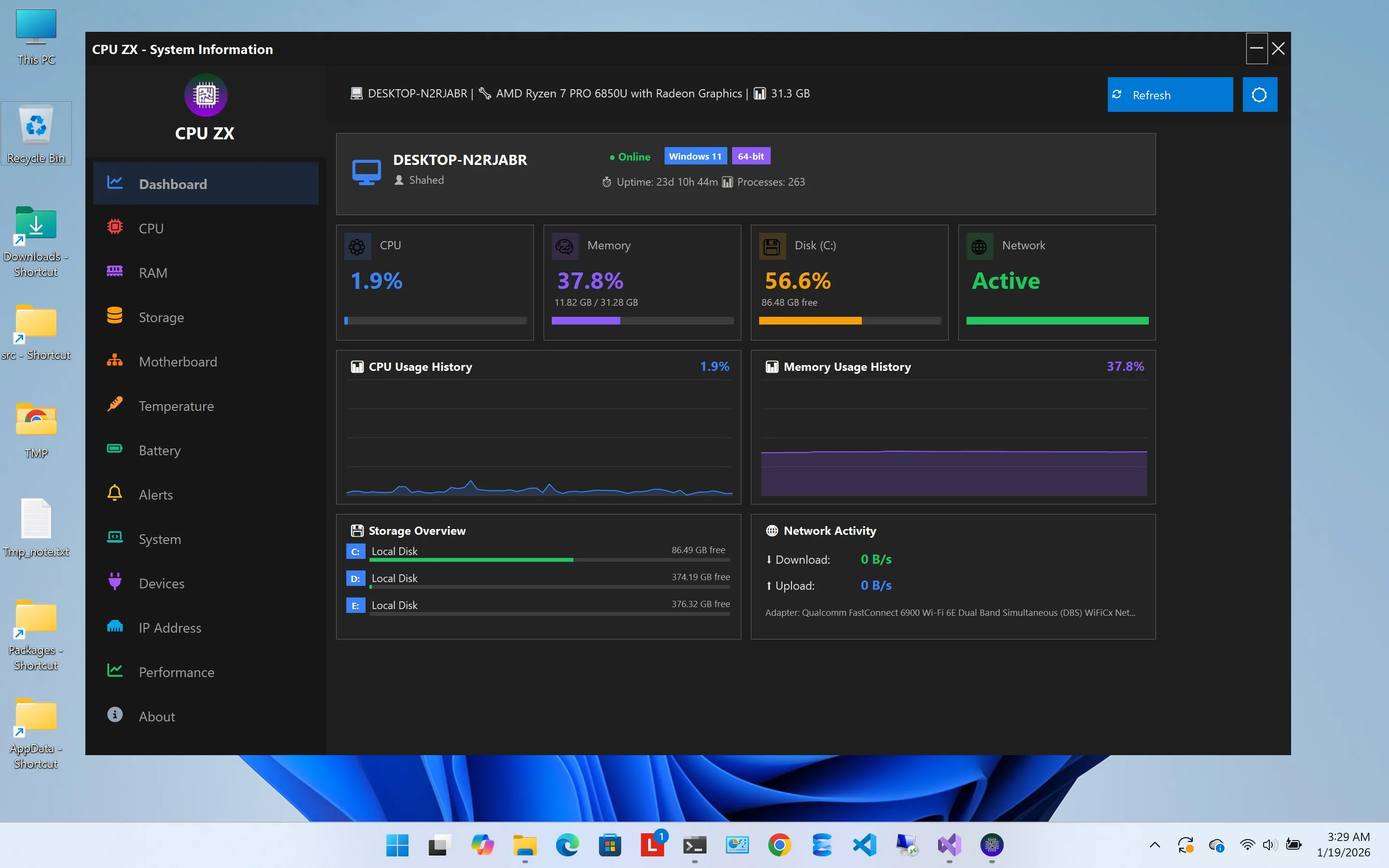Click the About info icon
The width and height of the screenshot is (1389, 868).
(x=115, y=715)
